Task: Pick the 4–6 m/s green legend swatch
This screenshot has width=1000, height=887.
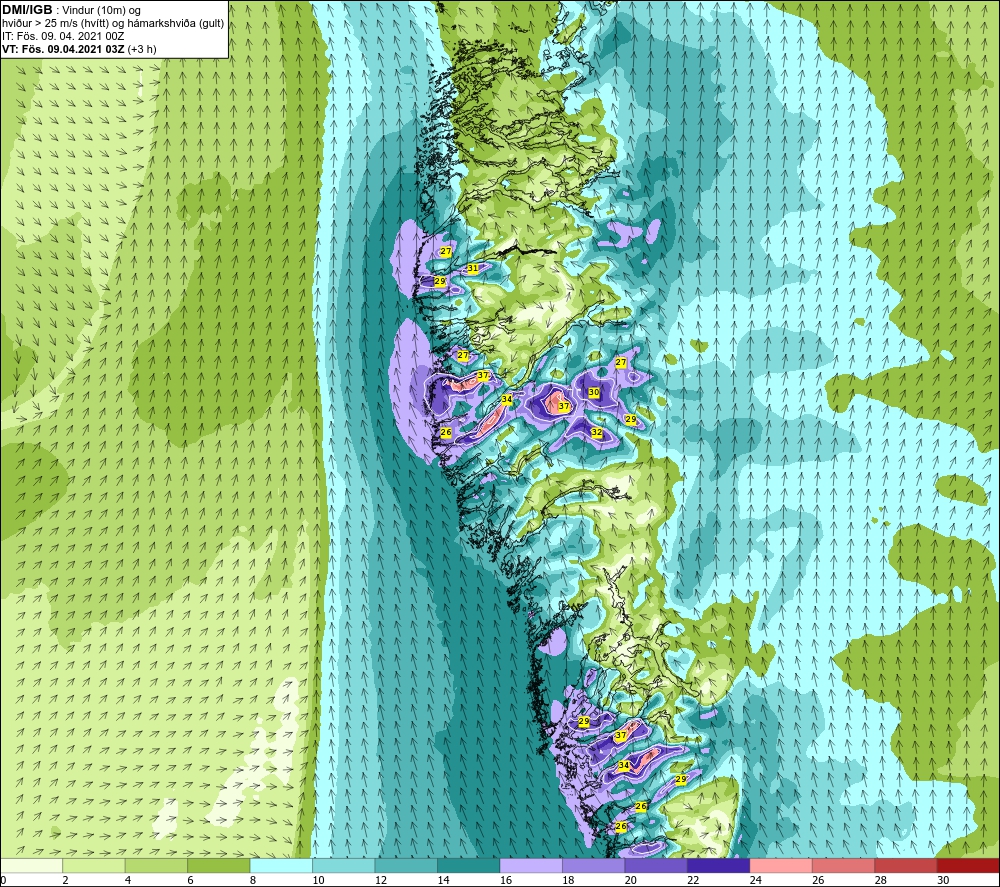Action: [156, 866]
